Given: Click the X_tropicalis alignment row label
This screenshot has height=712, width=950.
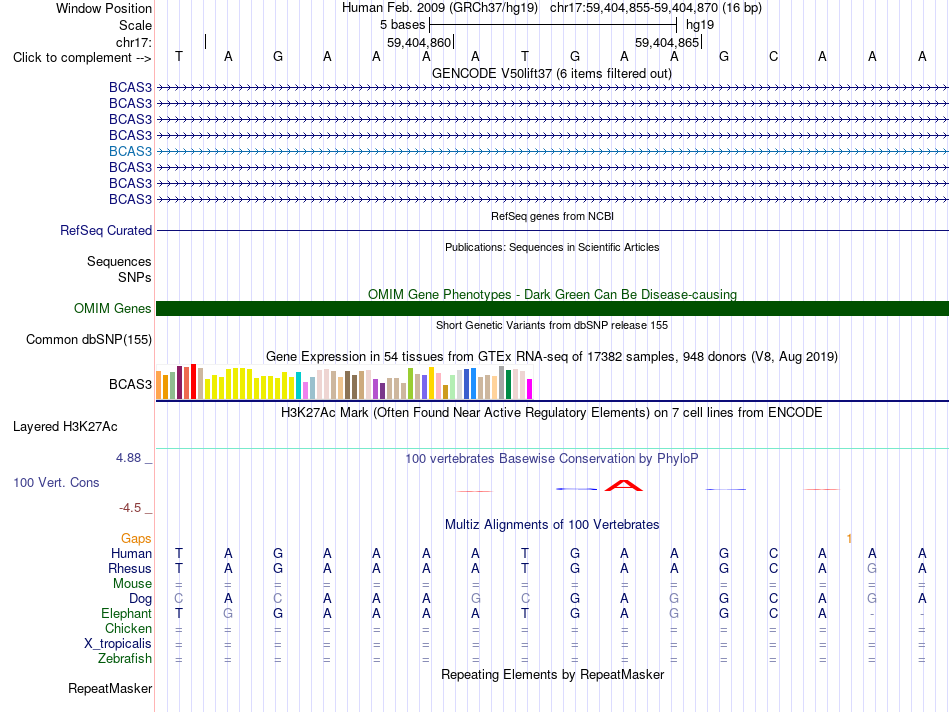Looking at the screenshot, I should (118, 644).
